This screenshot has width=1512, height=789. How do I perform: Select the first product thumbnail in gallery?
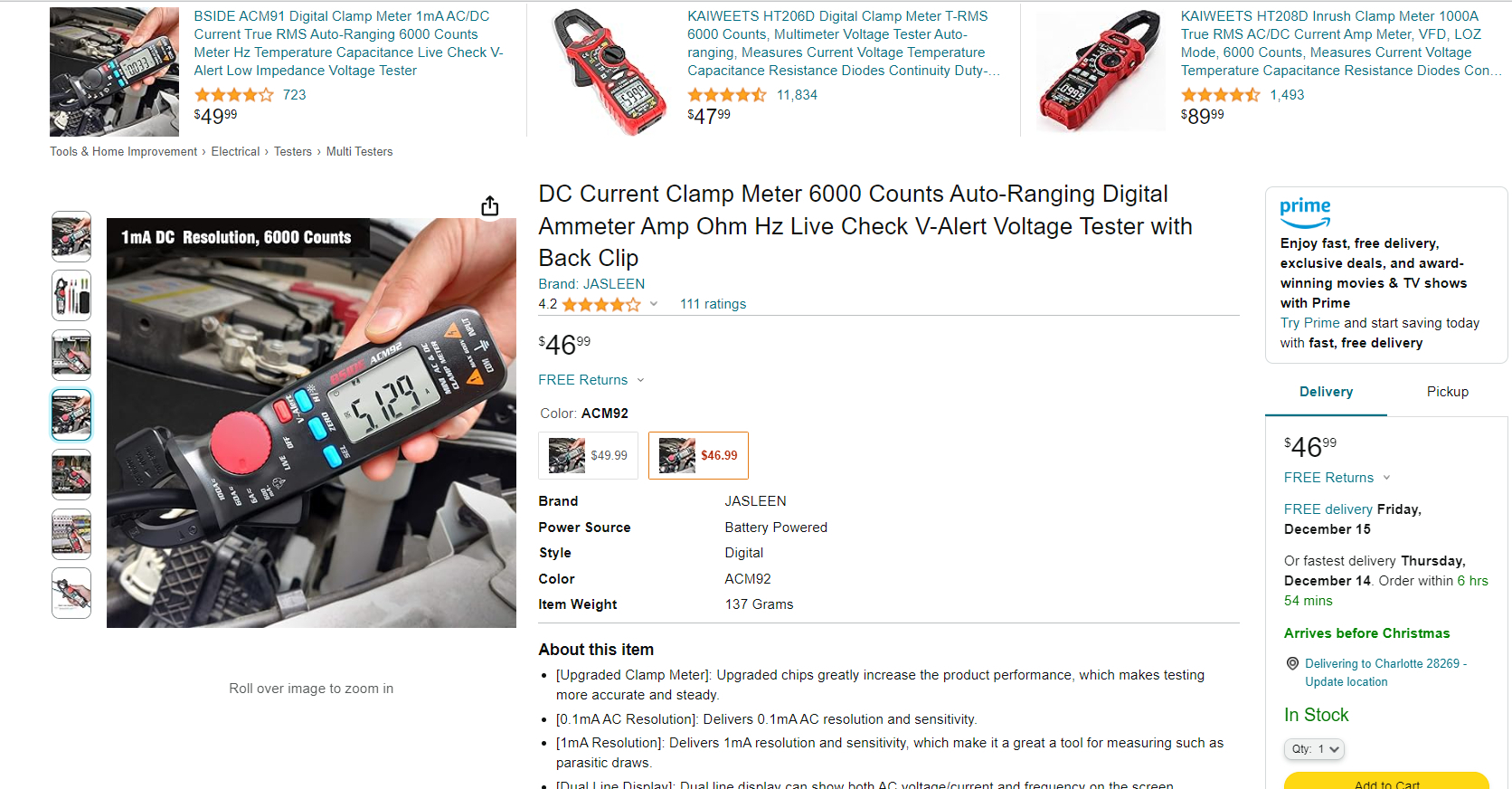click(x=71, y=237)
